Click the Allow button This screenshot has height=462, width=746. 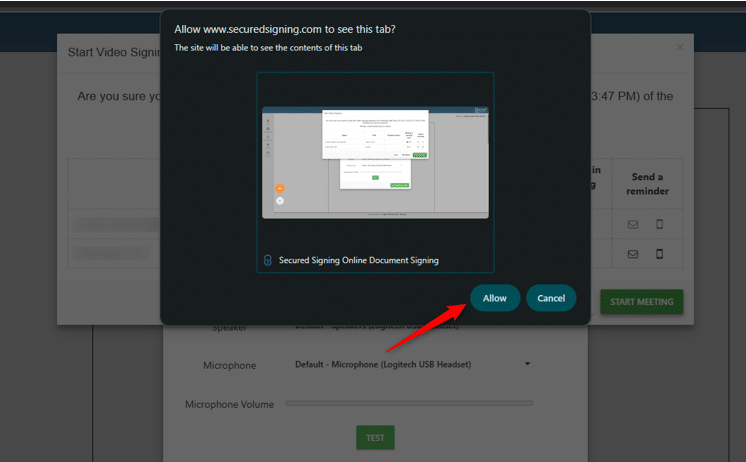pyautogui.click(x=494, y=298)
